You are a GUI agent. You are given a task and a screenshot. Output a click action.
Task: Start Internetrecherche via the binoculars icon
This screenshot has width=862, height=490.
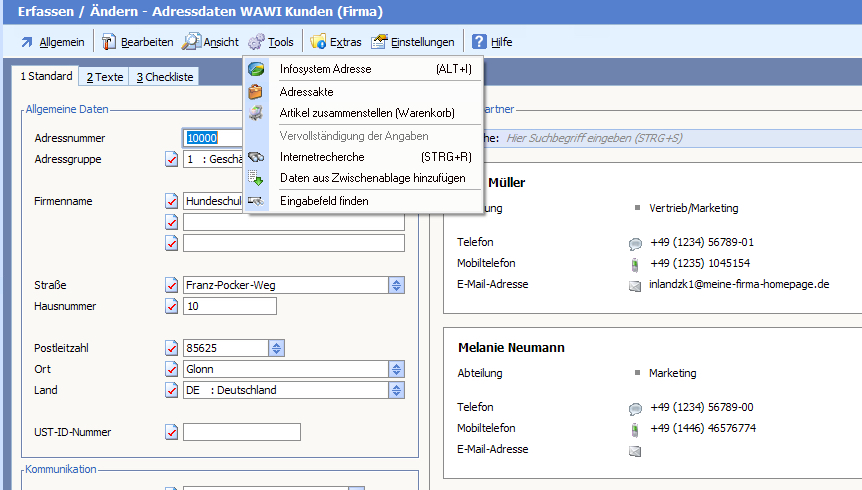tap(257, 157)
